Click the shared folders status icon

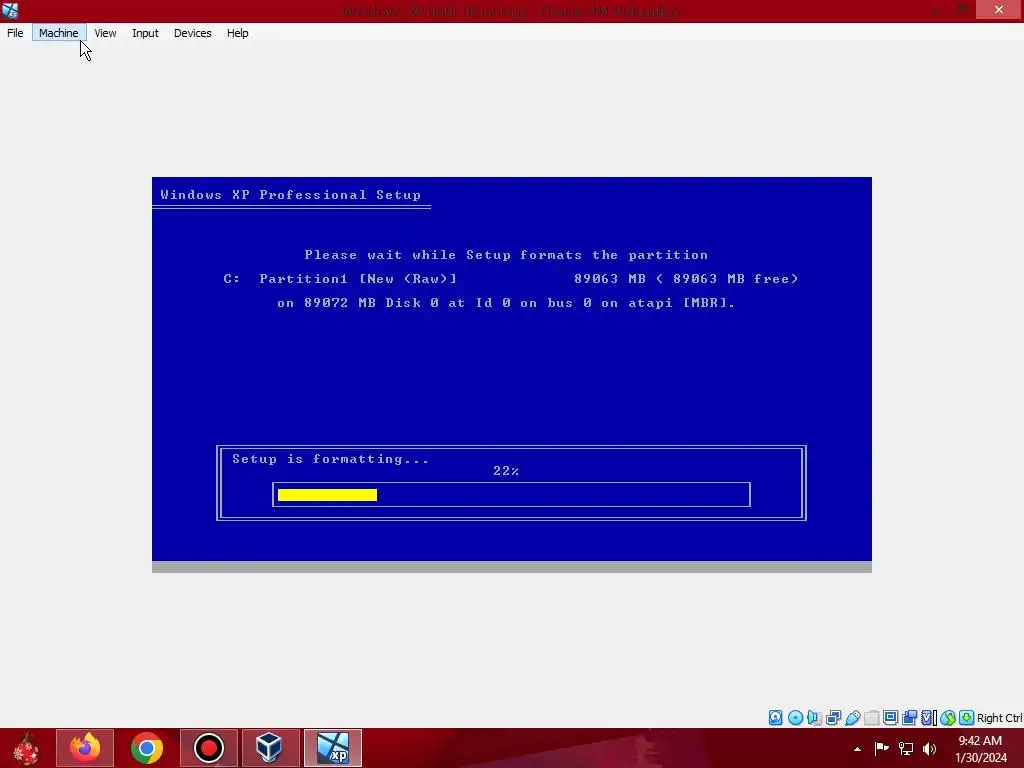tap(871, 718)
